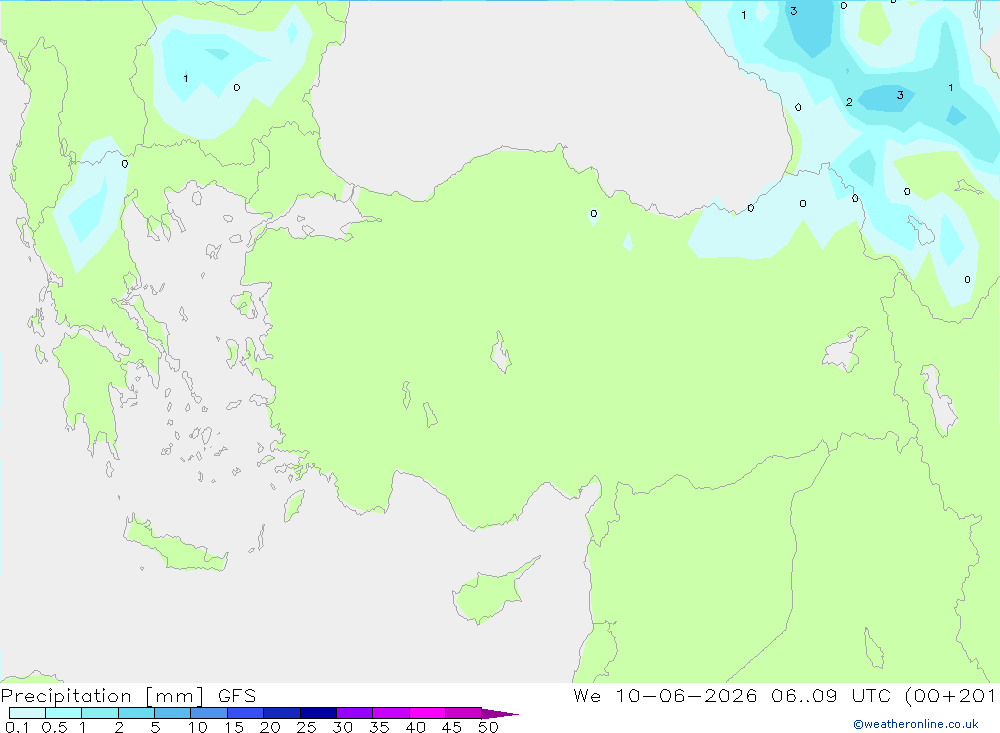This screenshot has height=733, width=1000.
Task: Select legend swatch between 5 and 10
Action: (173, 713)
